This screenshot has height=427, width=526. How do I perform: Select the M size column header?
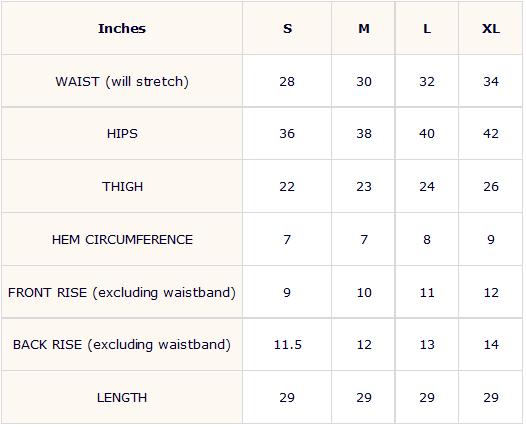tap(364, 29)
